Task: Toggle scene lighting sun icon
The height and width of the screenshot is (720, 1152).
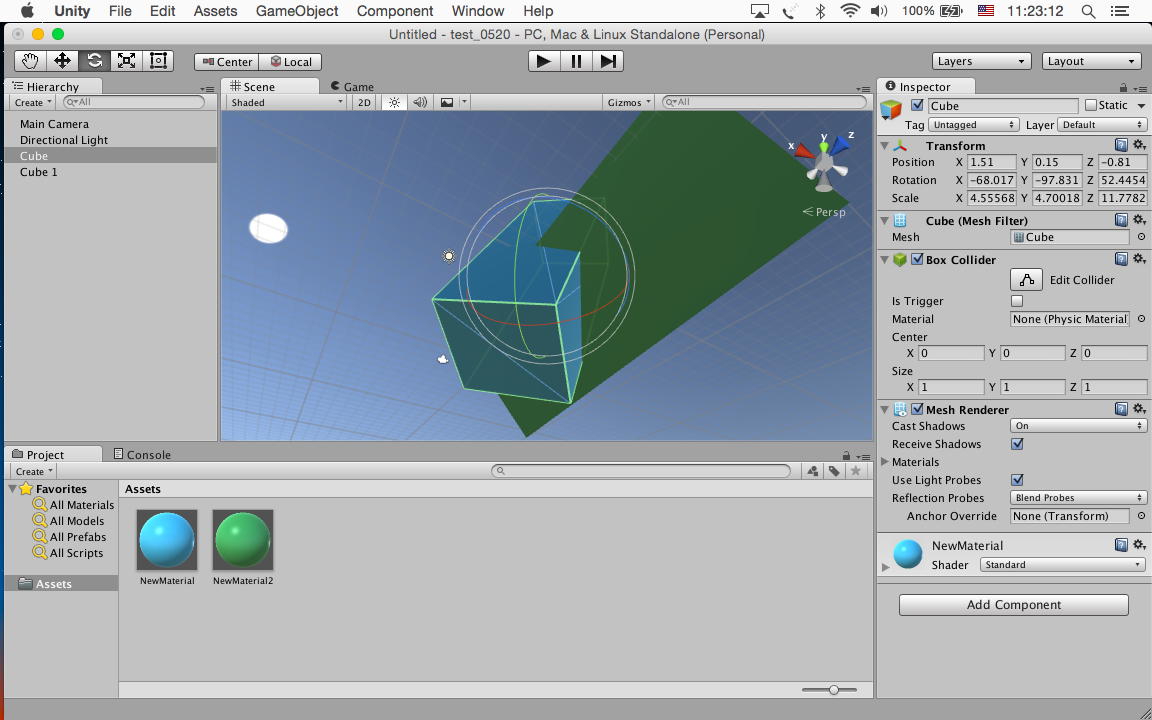Action: [394, 102]
